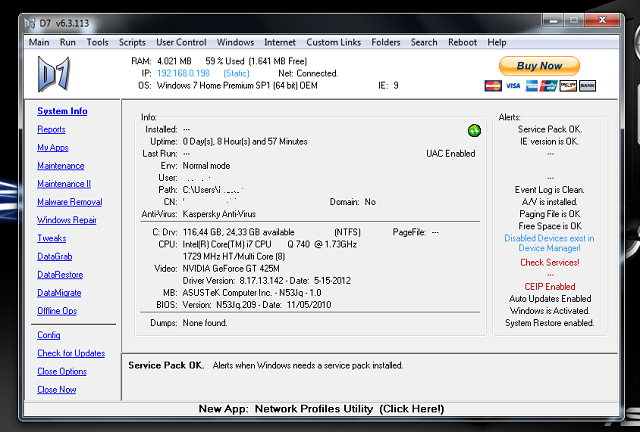
Task: Click the green refresh icon in Info panel
Action: (474, 131)
